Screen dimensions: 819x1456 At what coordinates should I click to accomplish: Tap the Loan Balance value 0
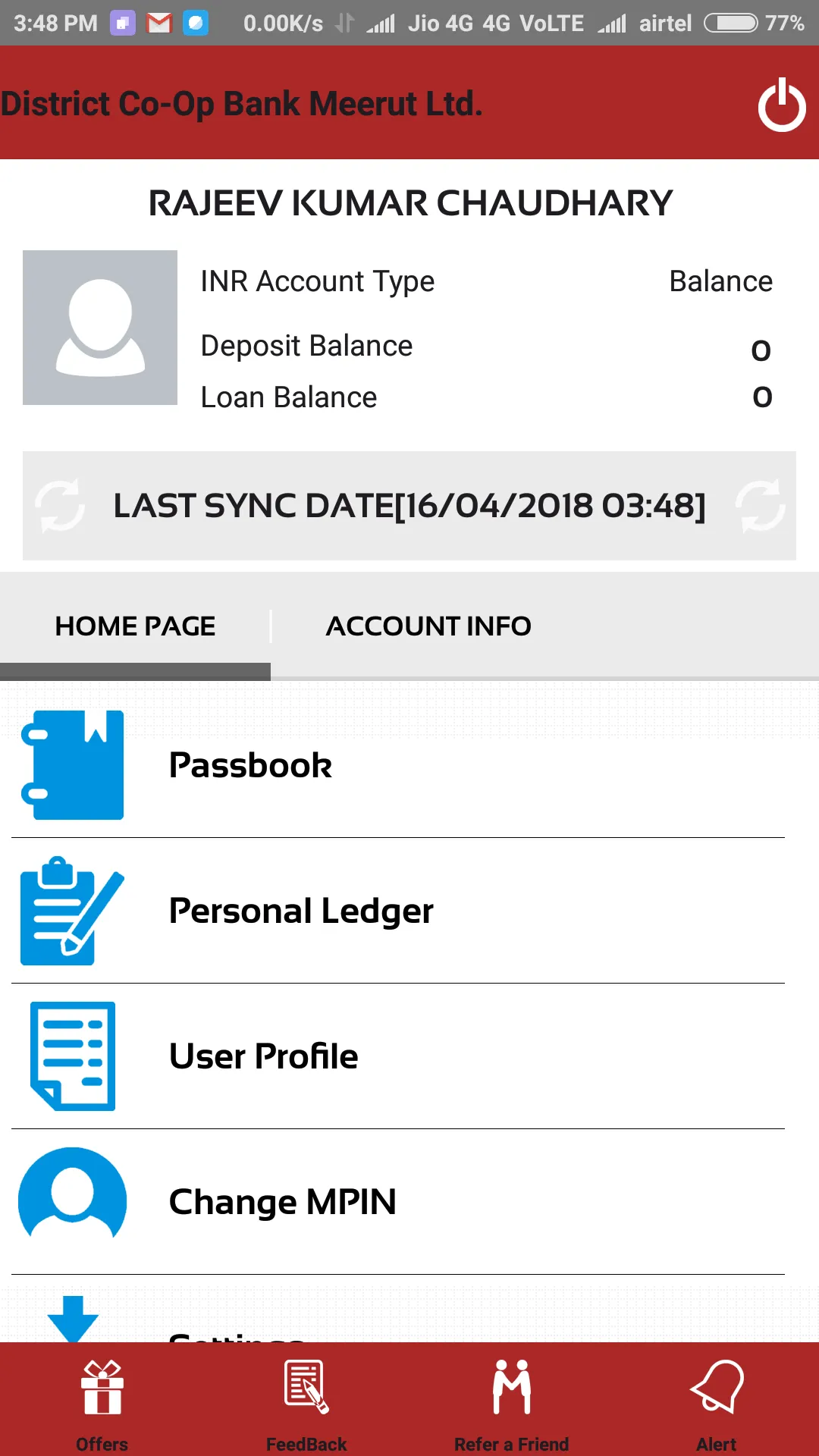[762, 397]
